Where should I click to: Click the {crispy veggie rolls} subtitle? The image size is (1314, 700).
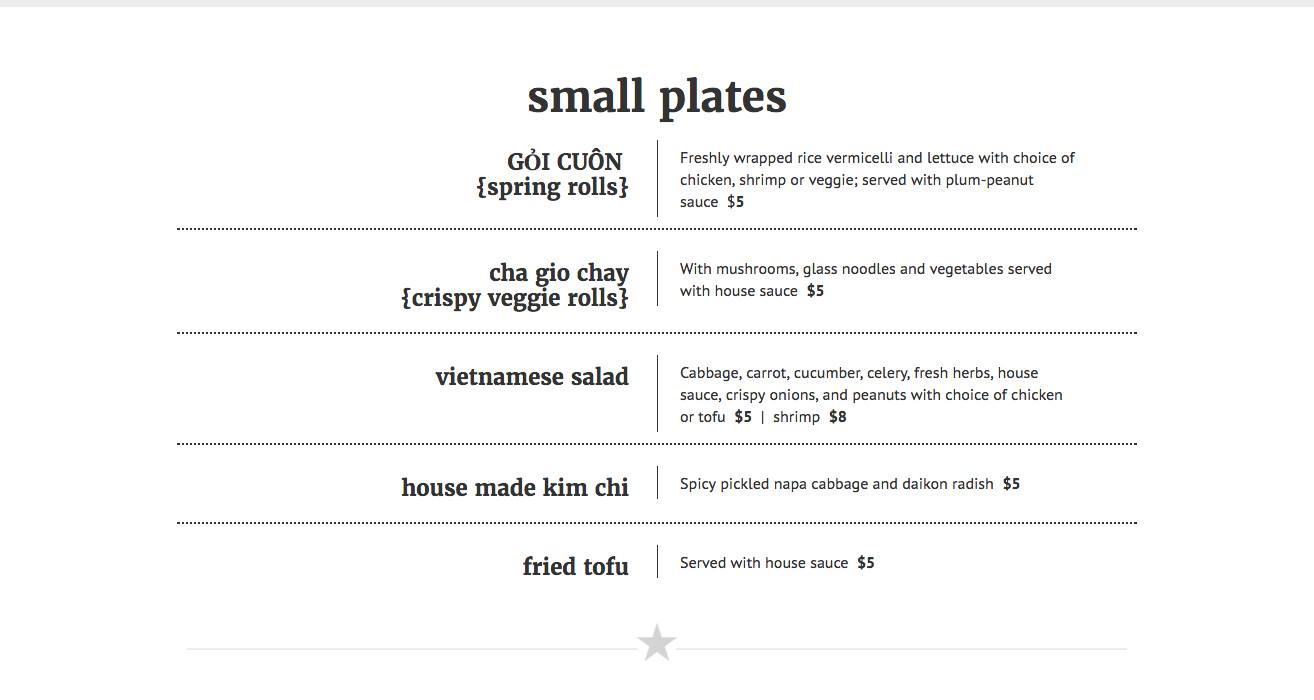[x=515, y=298]
